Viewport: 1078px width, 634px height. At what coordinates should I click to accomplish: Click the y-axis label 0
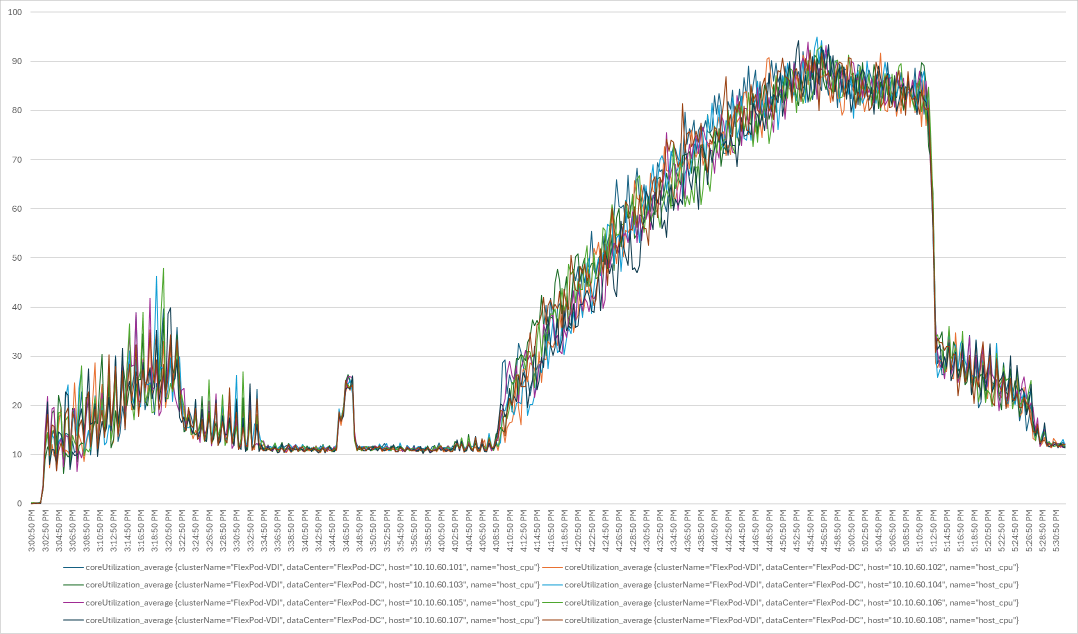[19, 504]
